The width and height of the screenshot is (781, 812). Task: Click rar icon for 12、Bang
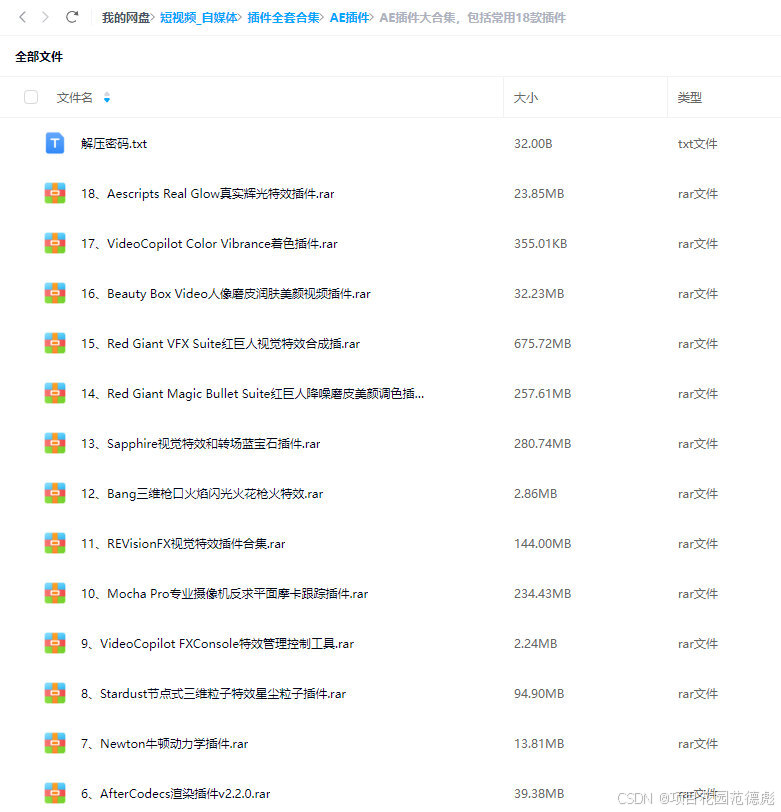(x=55, y=493)
